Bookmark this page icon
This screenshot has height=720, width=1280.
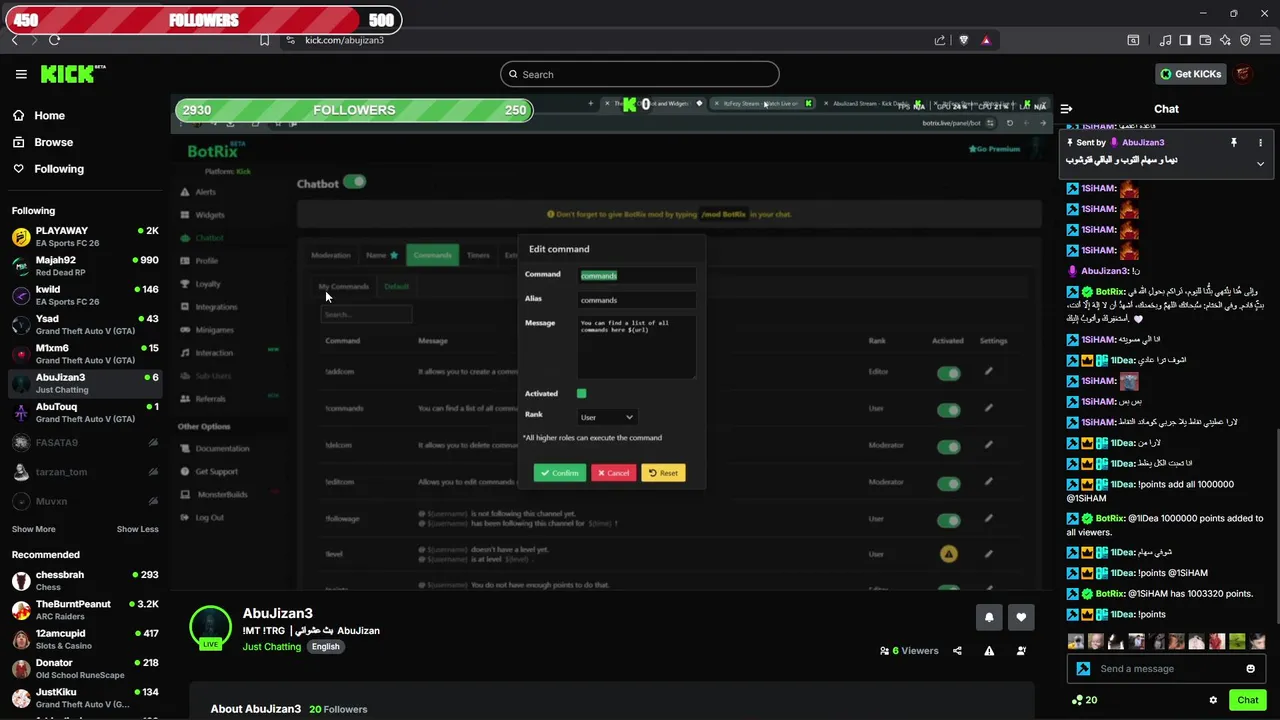pyautogui.click(x=264, y=40)
